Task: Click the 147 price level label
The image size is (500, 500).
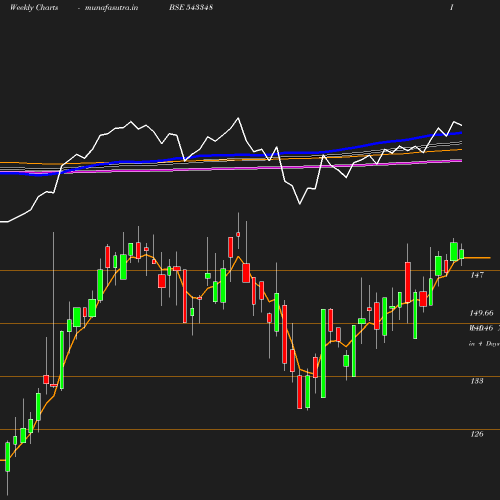Action: pos(477,275)
